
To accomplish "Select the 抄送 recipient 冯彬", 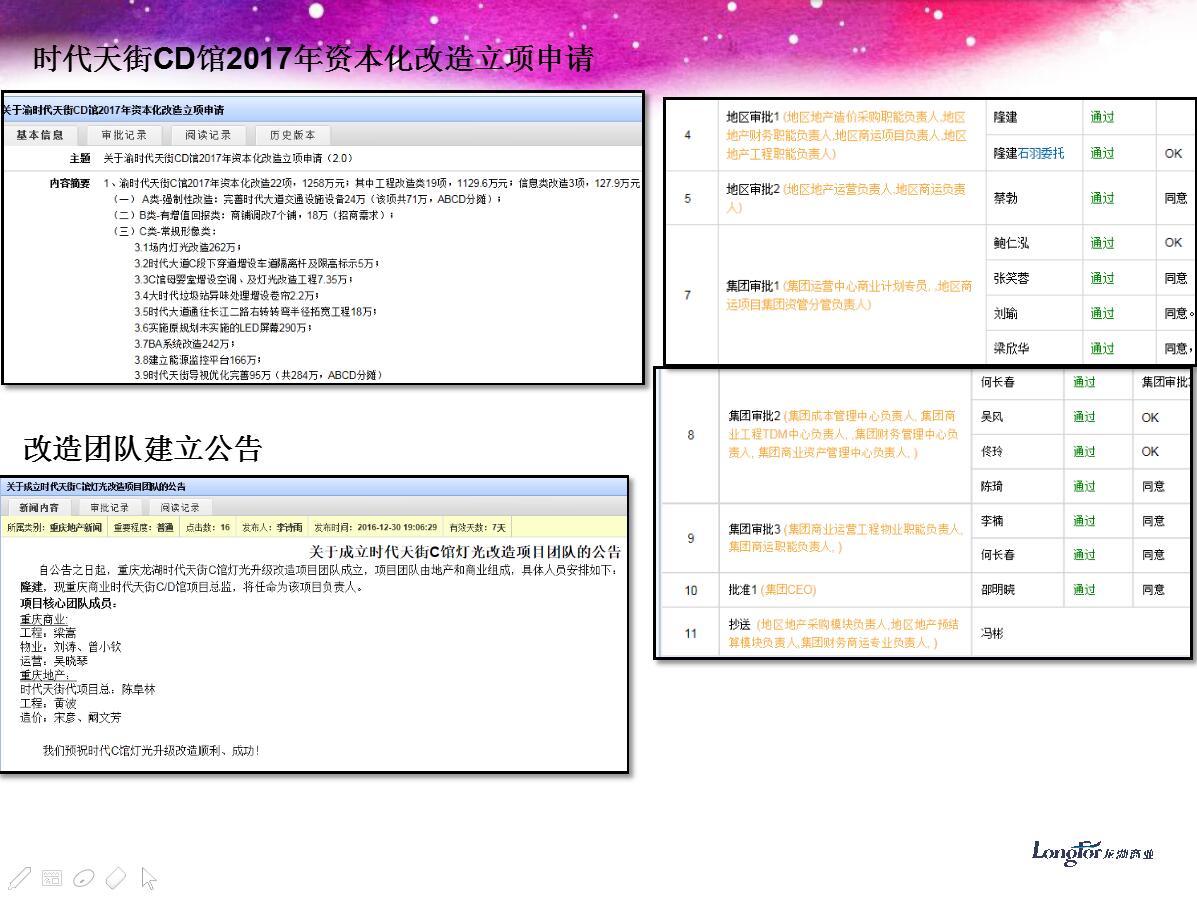I will pyautogui.click(x=992, y=633).
